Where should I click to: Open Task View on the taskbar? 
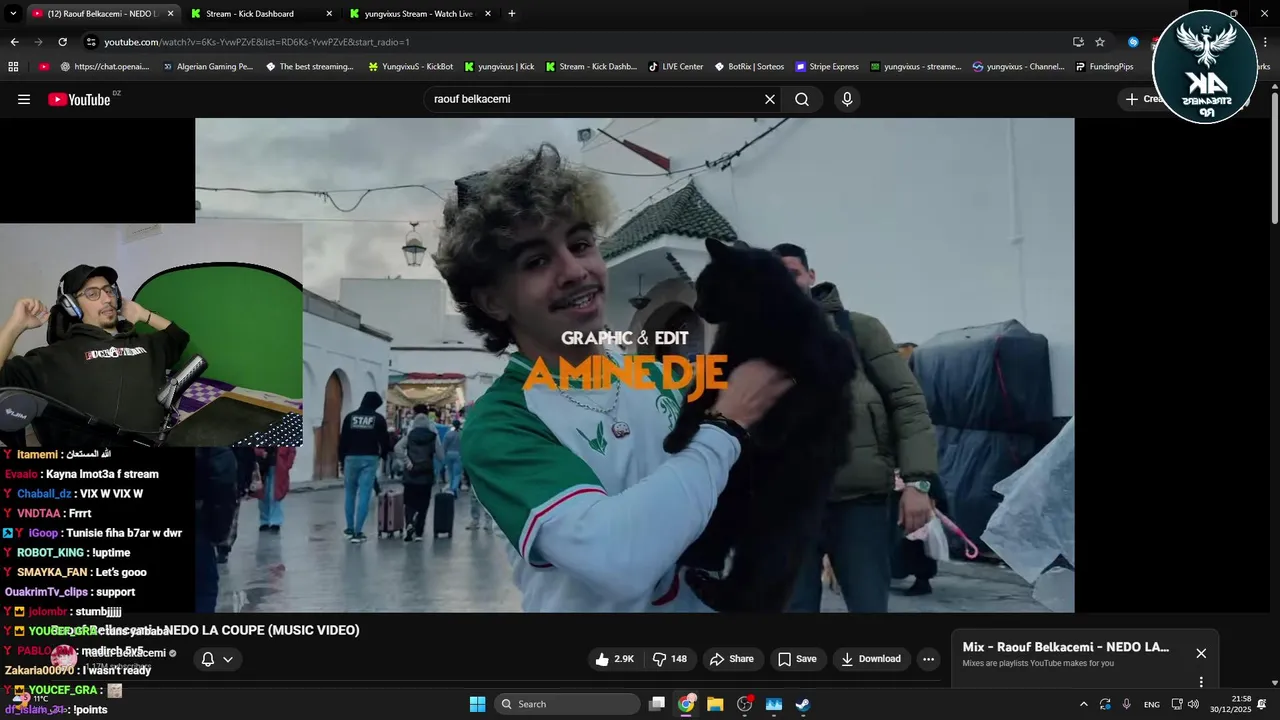click(x=657, y=704)
